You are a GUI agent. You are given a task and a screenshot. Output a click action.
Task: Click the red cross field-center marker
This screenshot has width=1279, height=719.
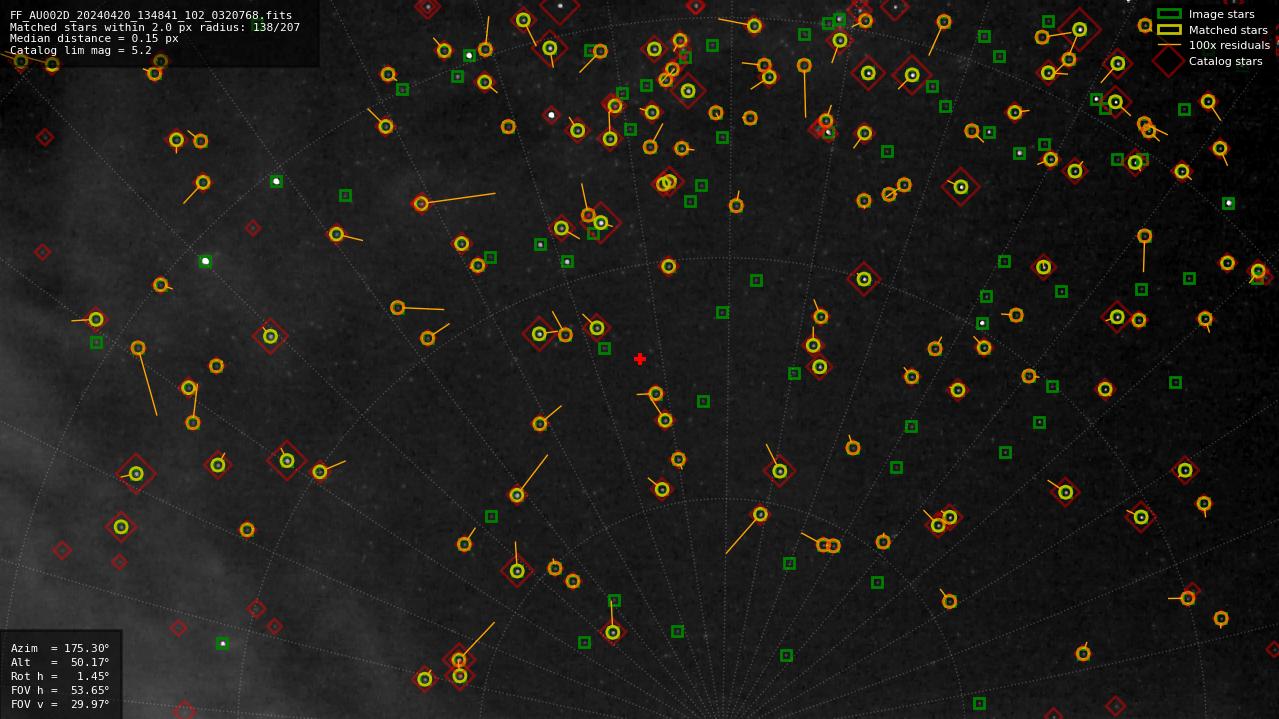[x=640, y=359]
